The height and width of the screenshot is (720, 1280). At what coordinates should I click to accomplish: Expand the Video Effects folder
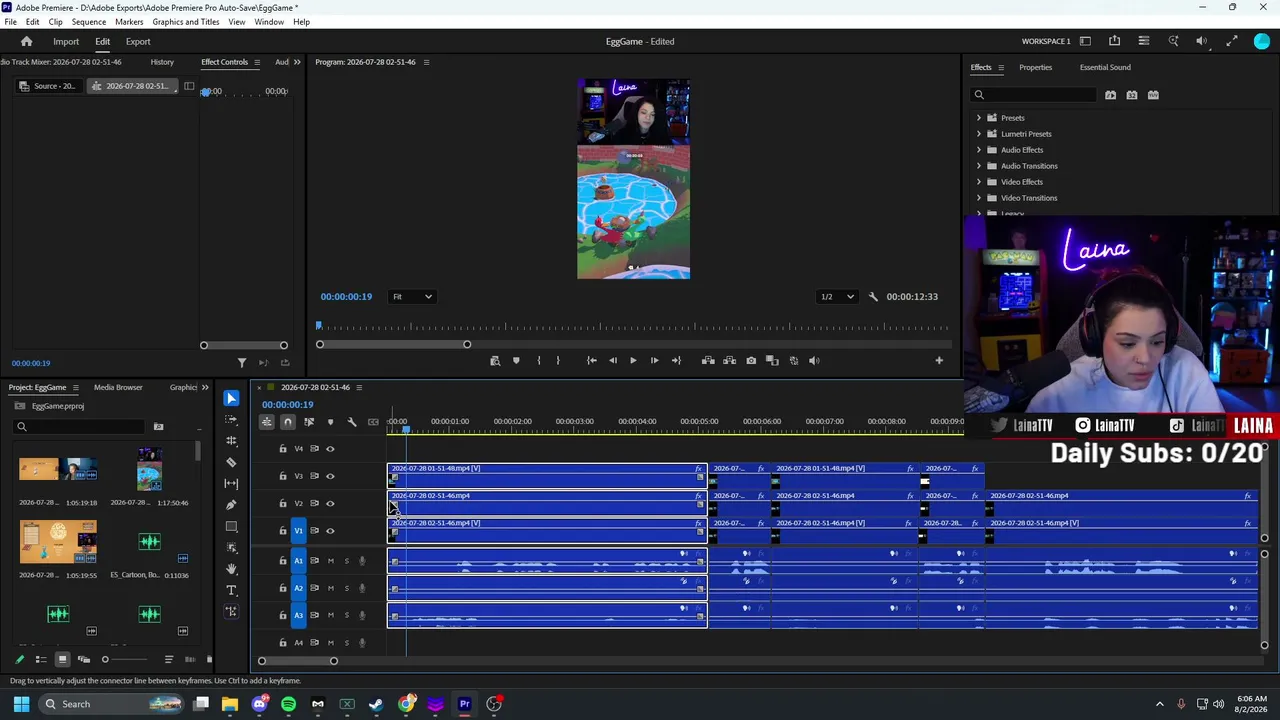(x=979, y=182)
